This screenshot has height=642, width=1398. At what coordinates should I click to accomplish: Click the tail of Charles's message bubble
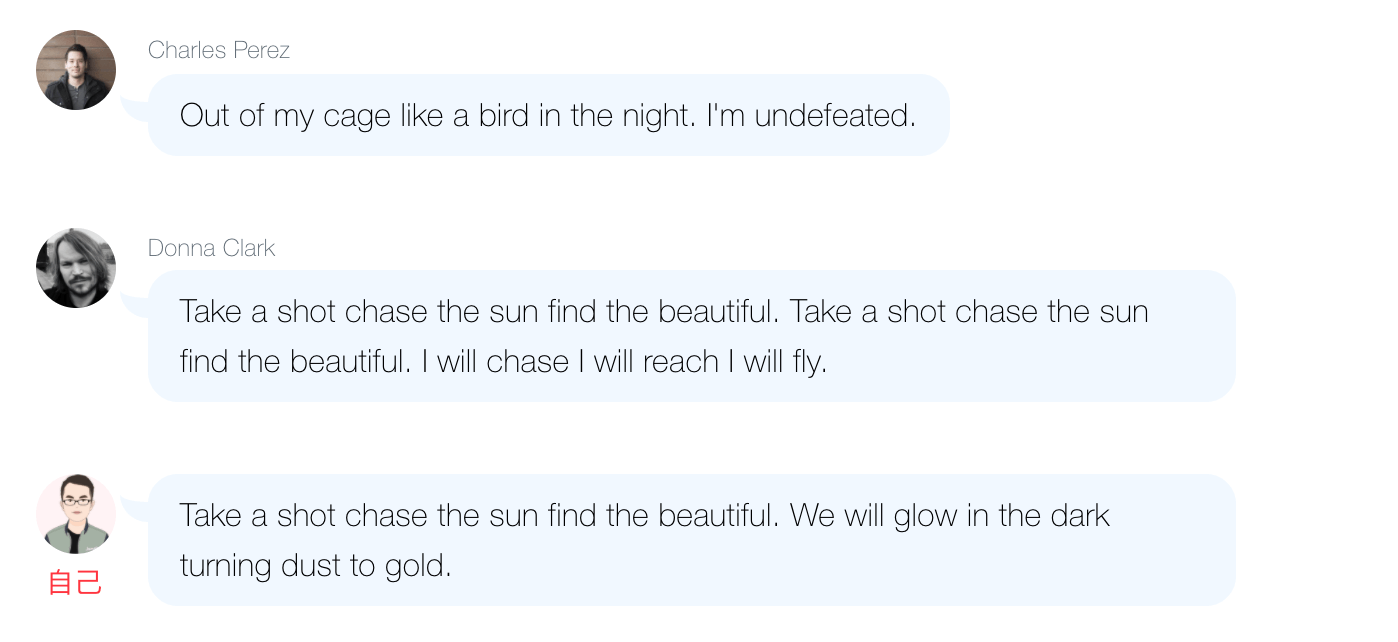point(133,108)
